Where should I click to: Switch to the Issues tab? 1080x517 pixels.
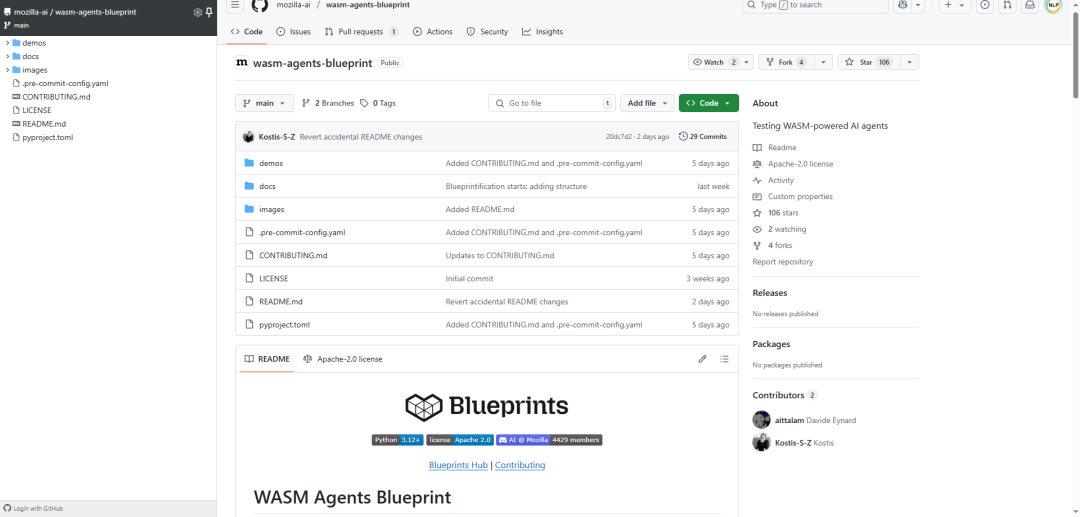pos(293,32)
